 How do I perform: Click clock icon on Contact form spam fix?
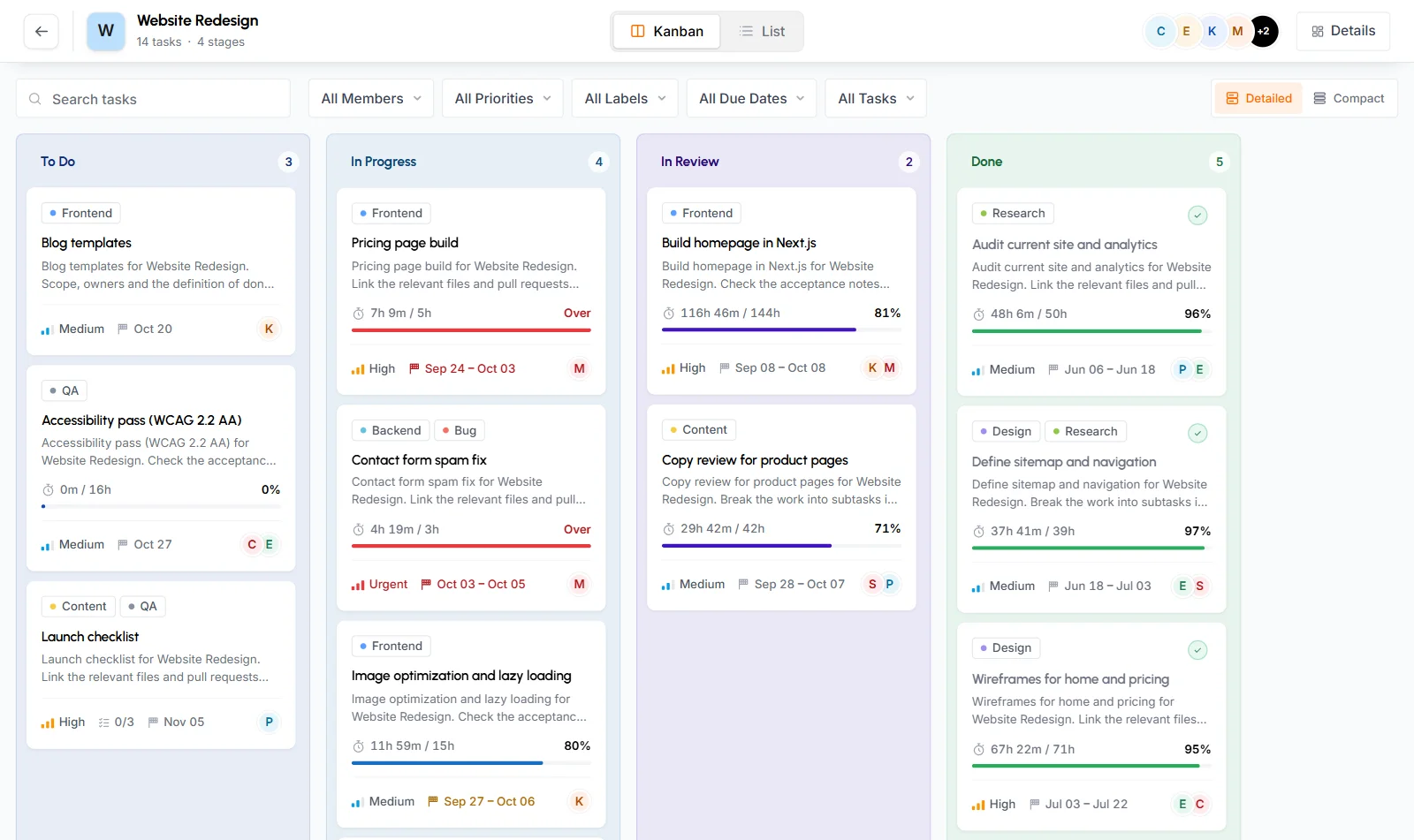358,530
